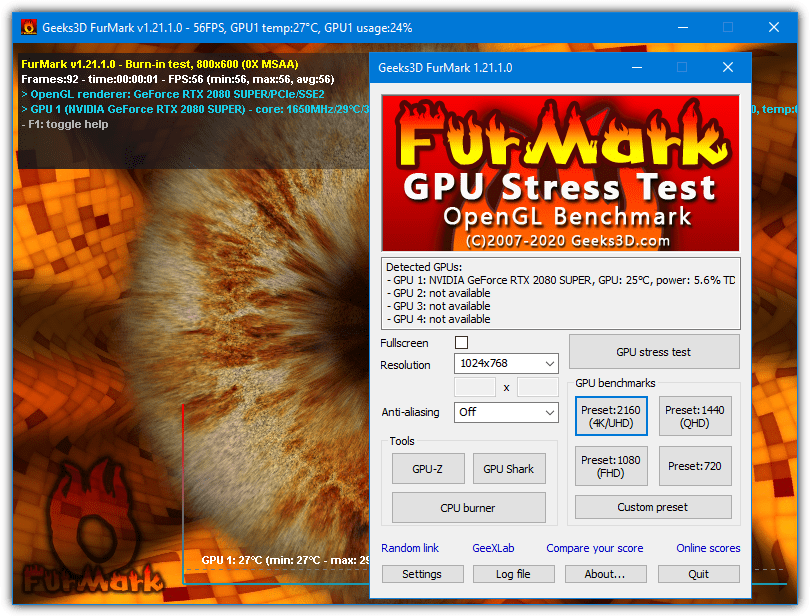
Task: Click the 'F1: toggle help' overlay text
Action: click(x=65, y=124)
